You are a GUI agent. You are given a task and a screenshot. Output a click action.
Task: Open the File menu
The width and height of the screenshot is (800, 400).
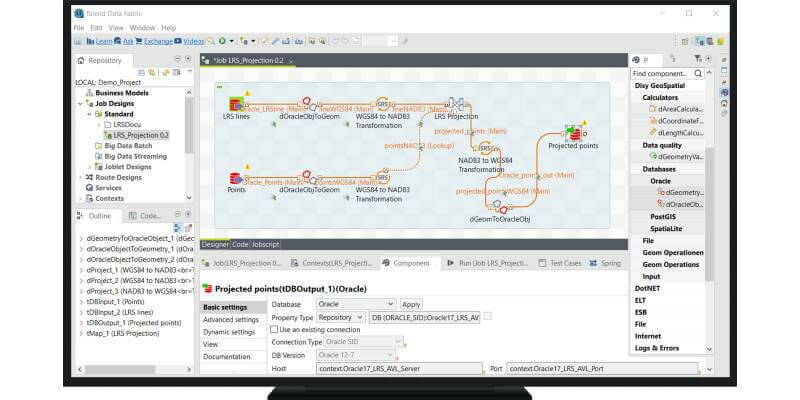coord(79,28)
